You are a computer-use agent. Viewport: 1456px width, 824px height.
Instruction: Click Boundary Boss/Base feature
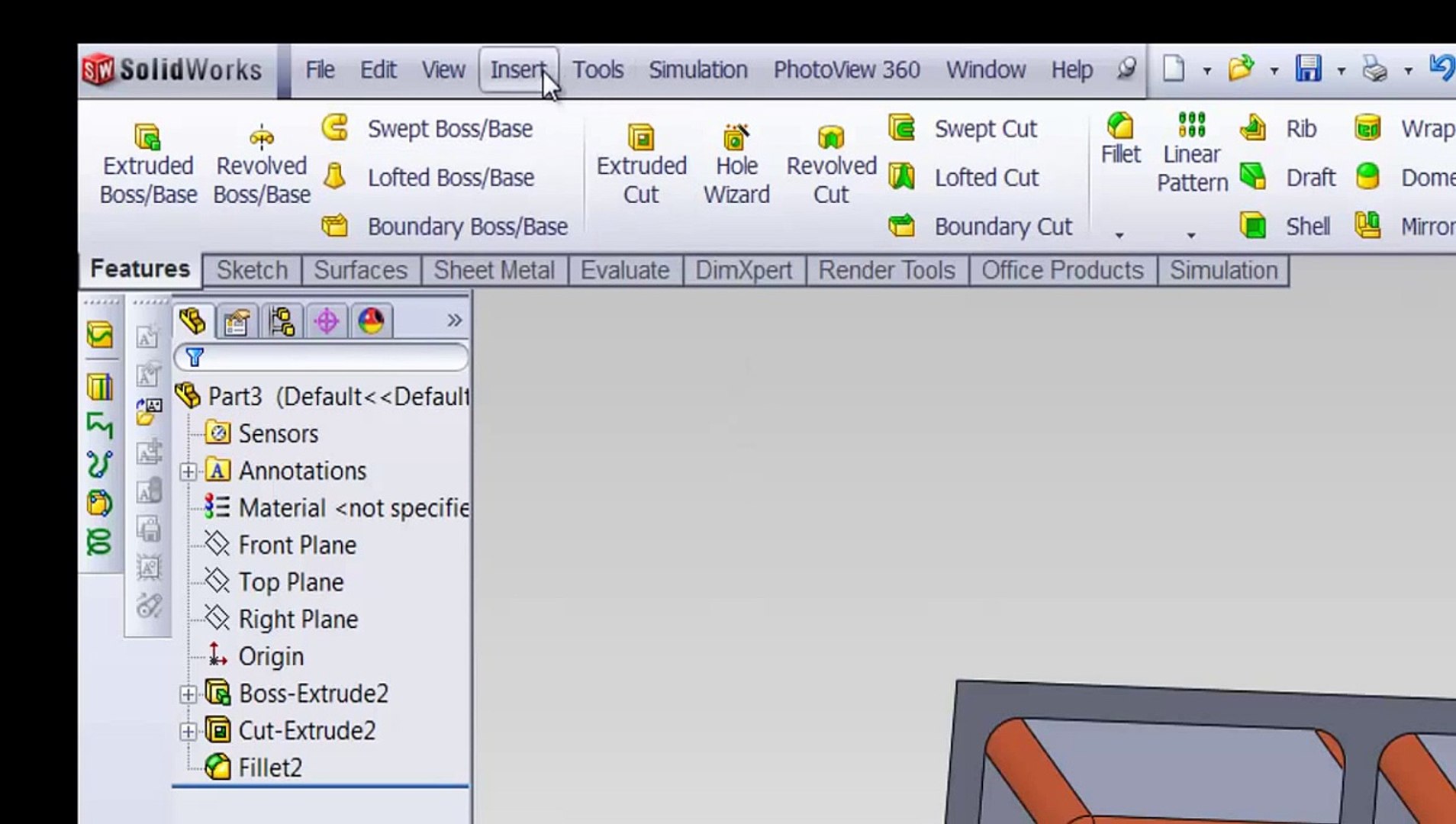[x=445, y=226]
